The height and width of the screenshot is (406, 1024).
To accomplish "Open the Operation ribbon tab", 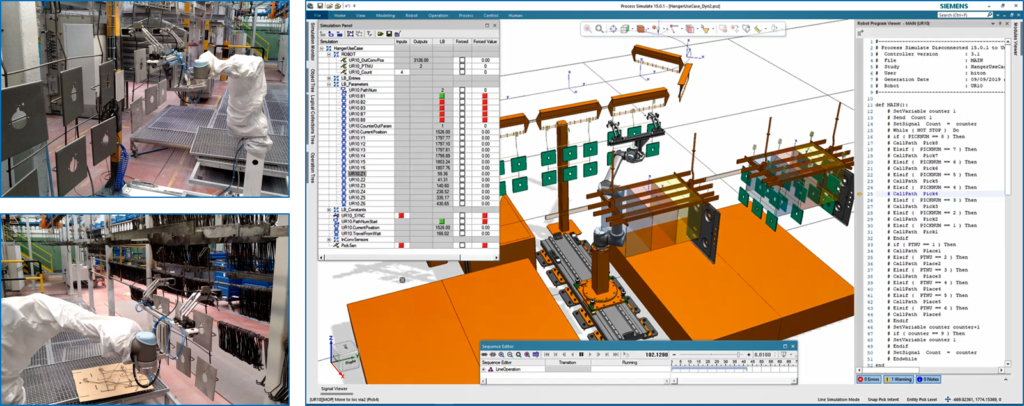I will [438, 14].
